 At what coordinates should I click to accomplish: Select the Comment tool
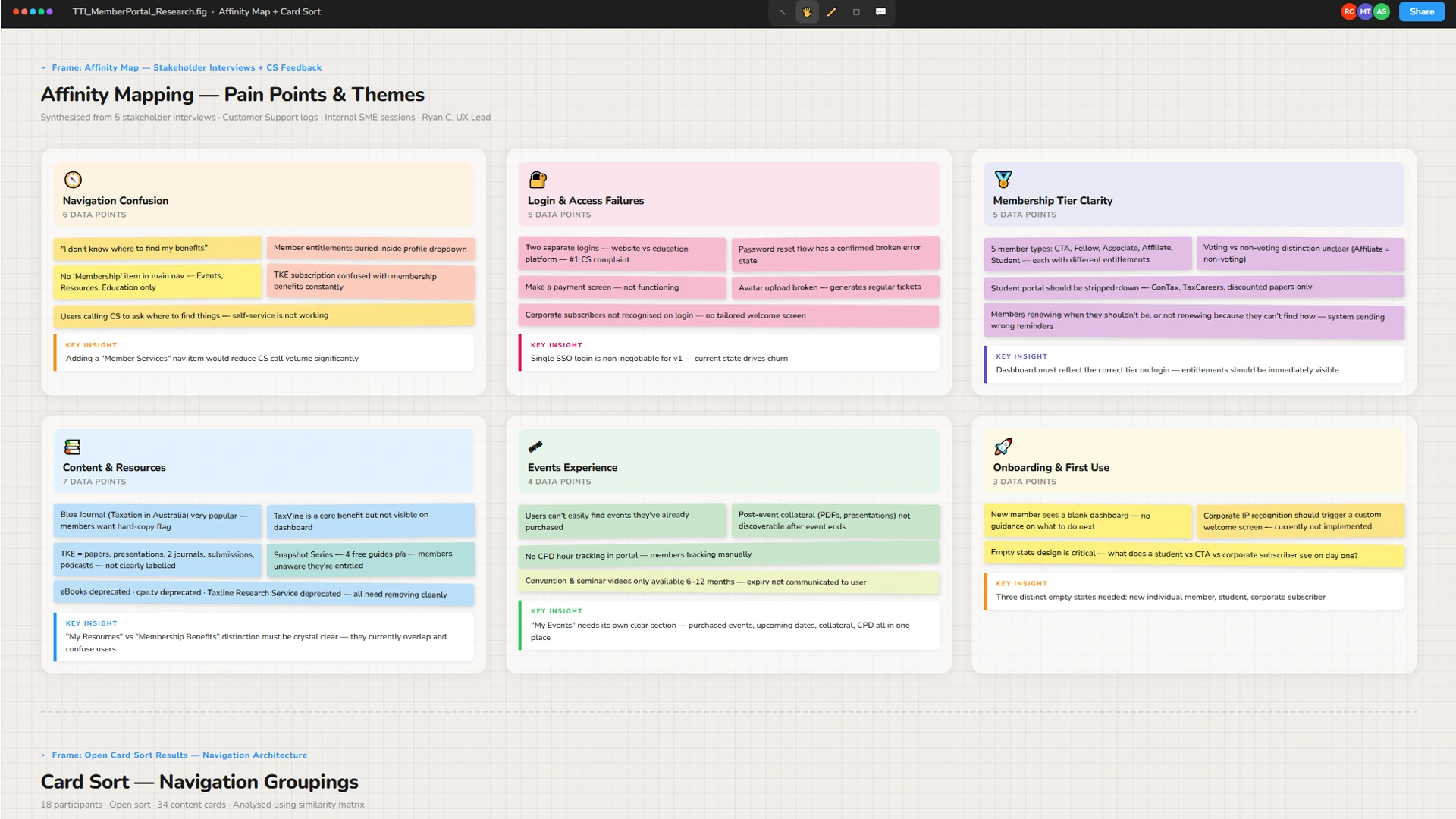pyautogui.click(x=880, y=12)
